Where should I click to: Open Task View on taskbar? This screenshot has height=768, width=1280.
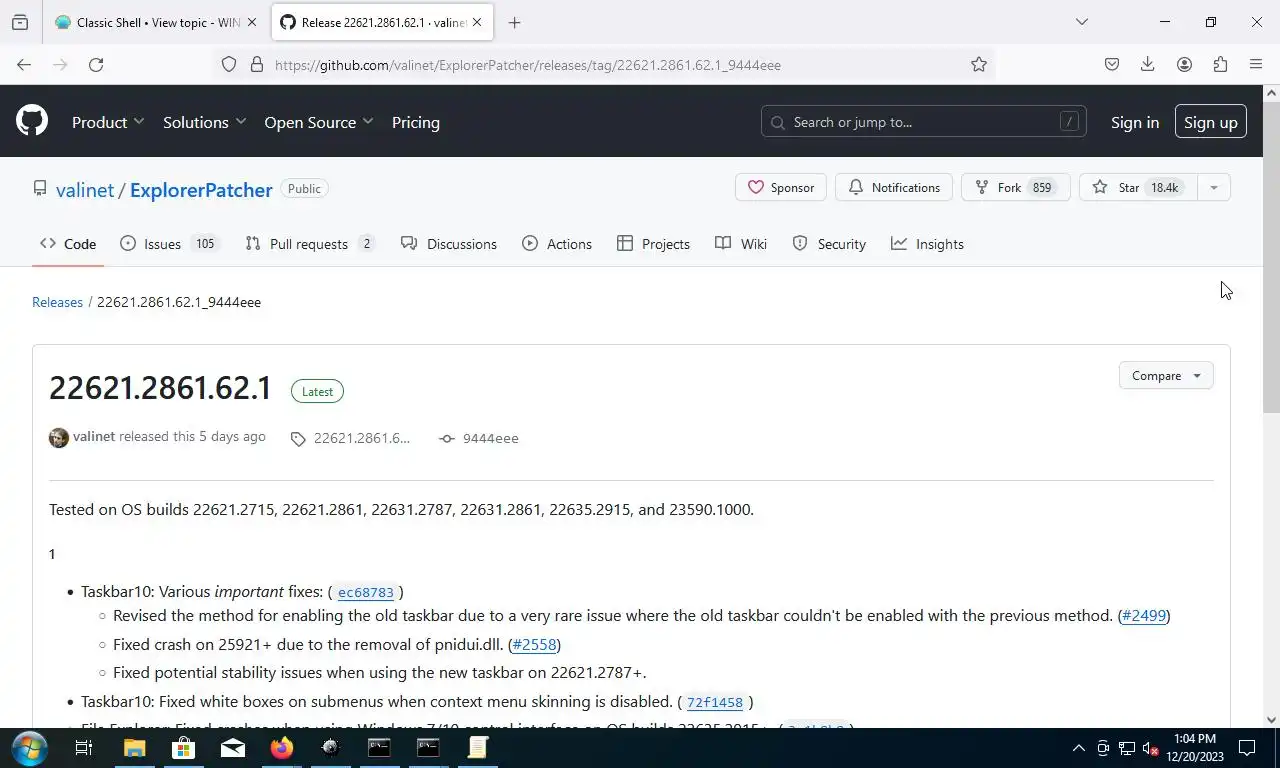84,747
